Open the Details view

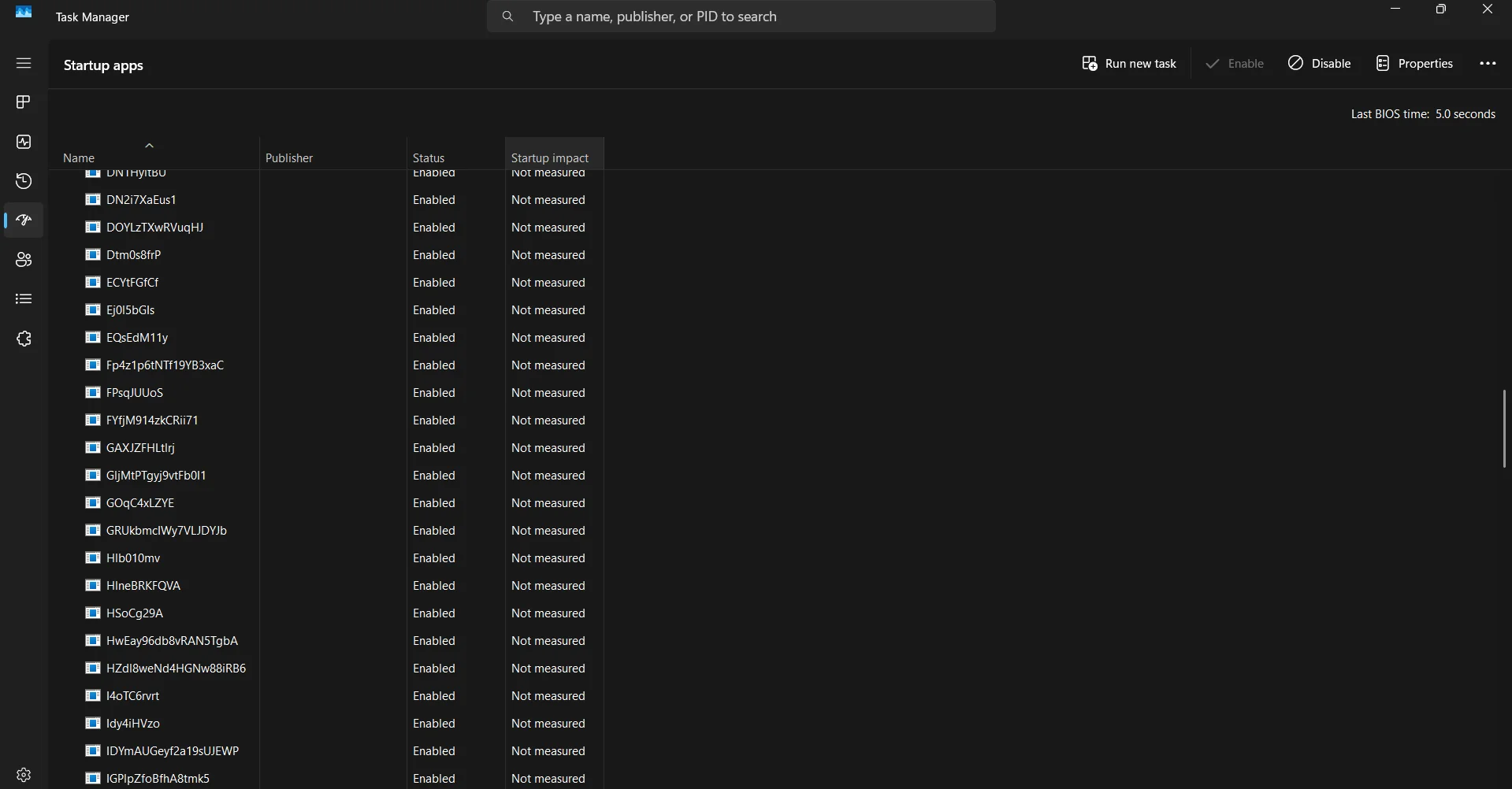tap(24, 298)
